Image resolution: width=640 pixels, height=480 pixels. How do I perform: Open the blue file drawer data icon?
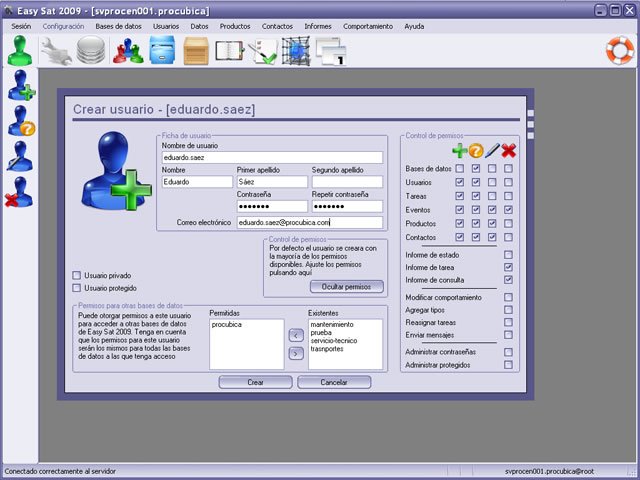[162, 50]
